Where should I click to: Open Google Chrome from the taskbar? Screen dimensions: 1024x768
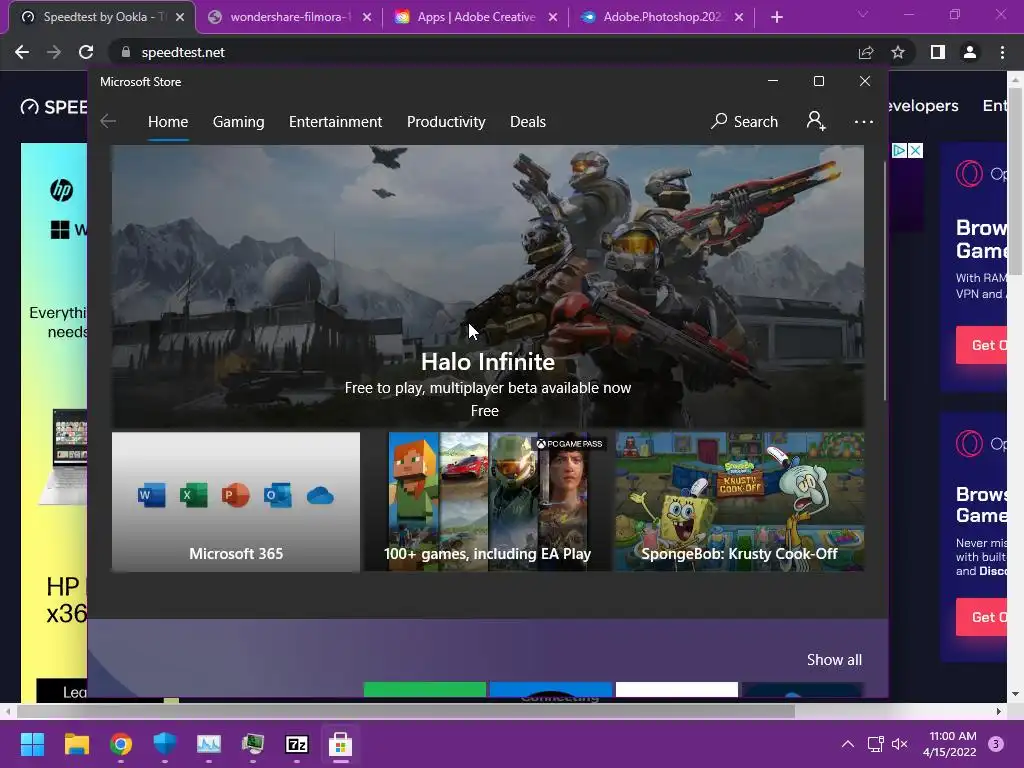pyautogui.click(x=121, y=744)
